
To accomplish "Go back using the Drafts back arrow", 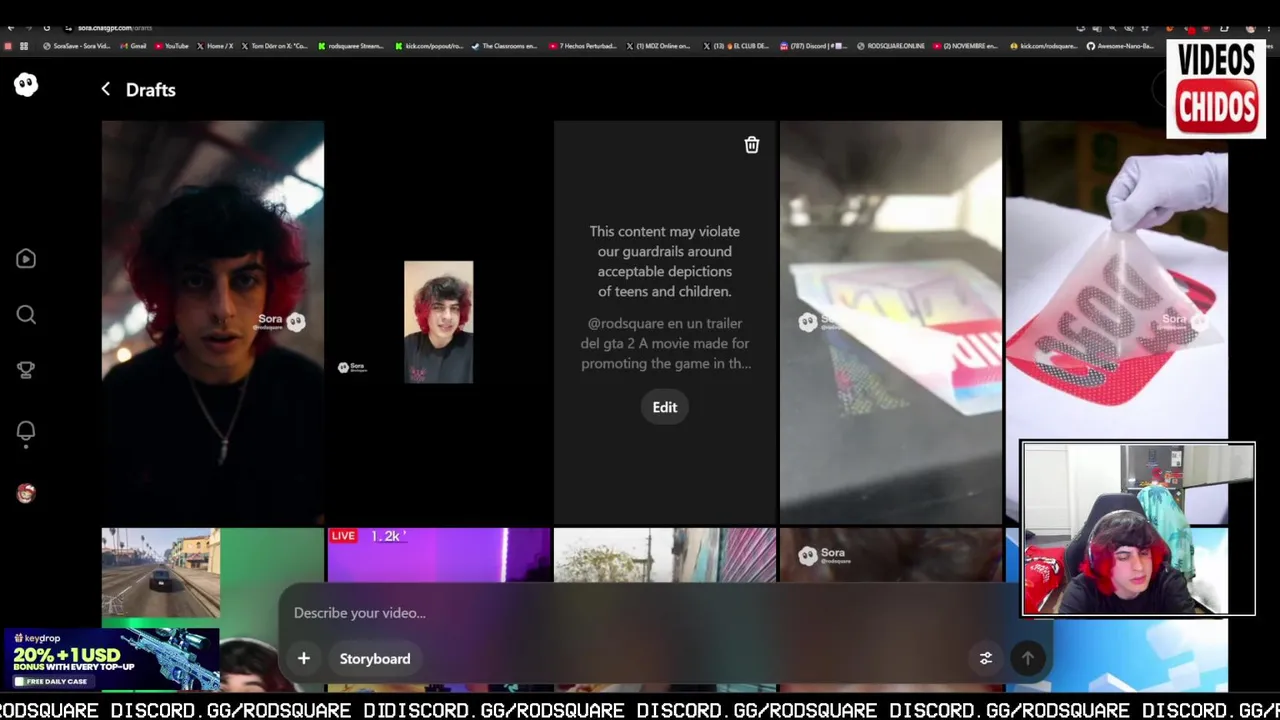I will point(105,89).
